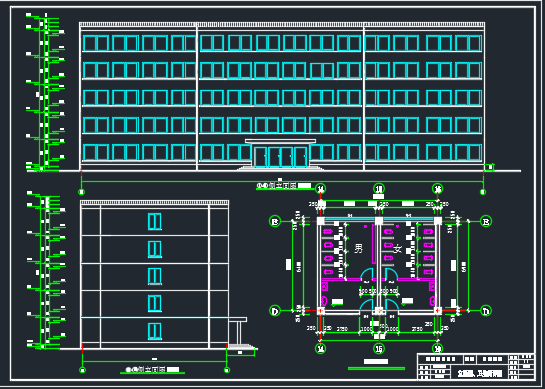Image resolution: width=545 pixels, height=389 pixels.
Task: Select men's room inner door swing arc
Action: 367,274
